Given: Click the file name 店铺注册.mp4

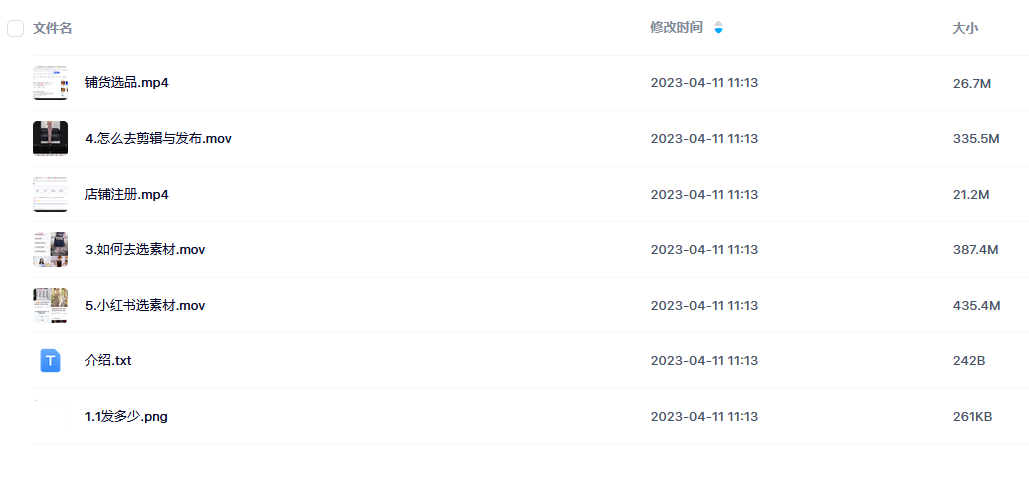Looking at the screenshot, I should tap(127, 194).
